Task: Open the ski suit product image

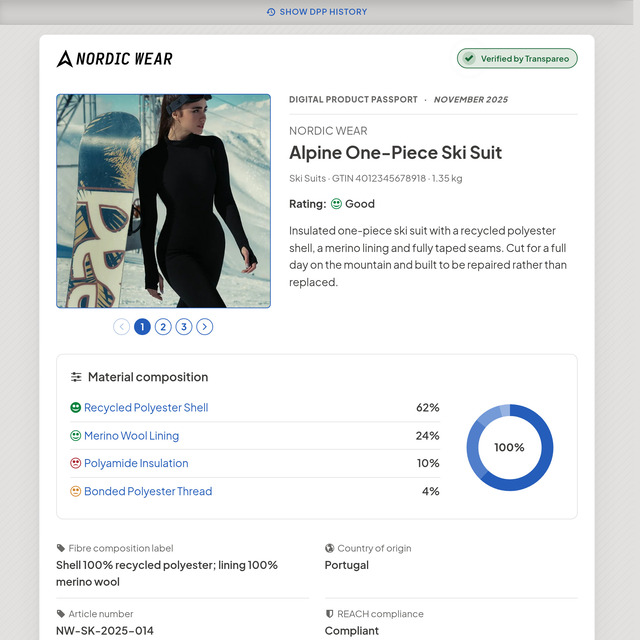Action: (x=163, y=201)
